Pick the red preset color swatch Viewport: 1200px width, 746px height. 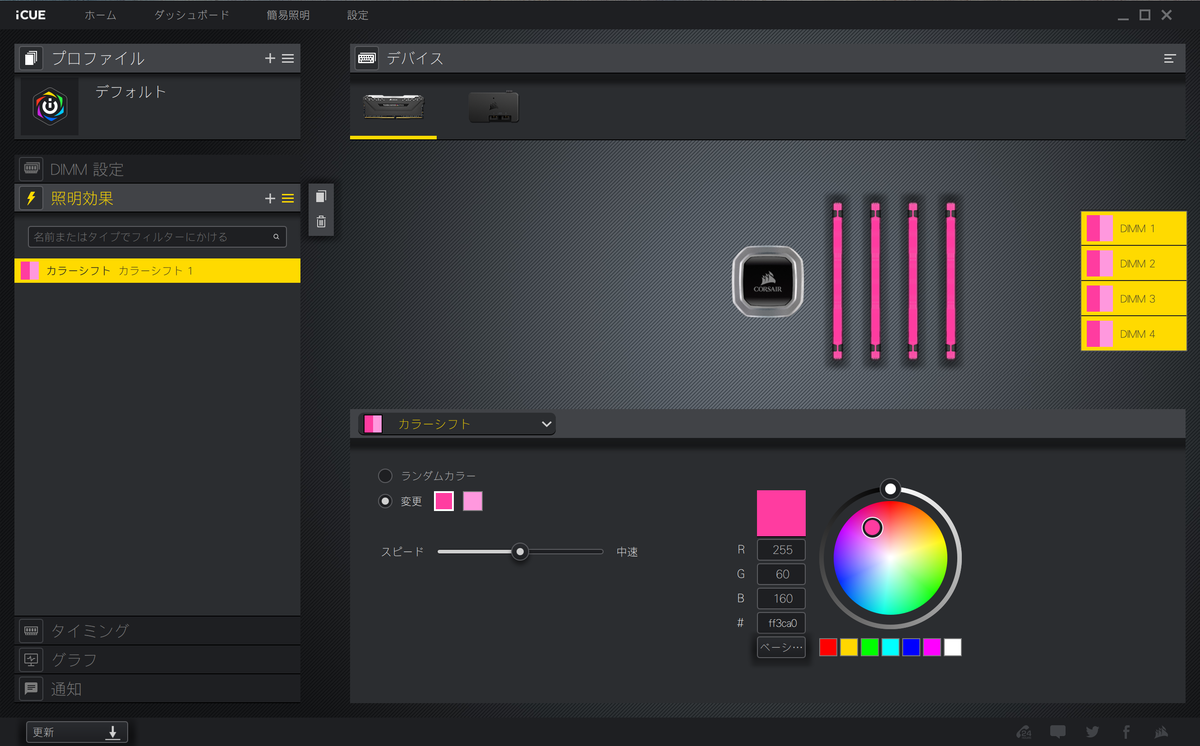coord(827,647)
